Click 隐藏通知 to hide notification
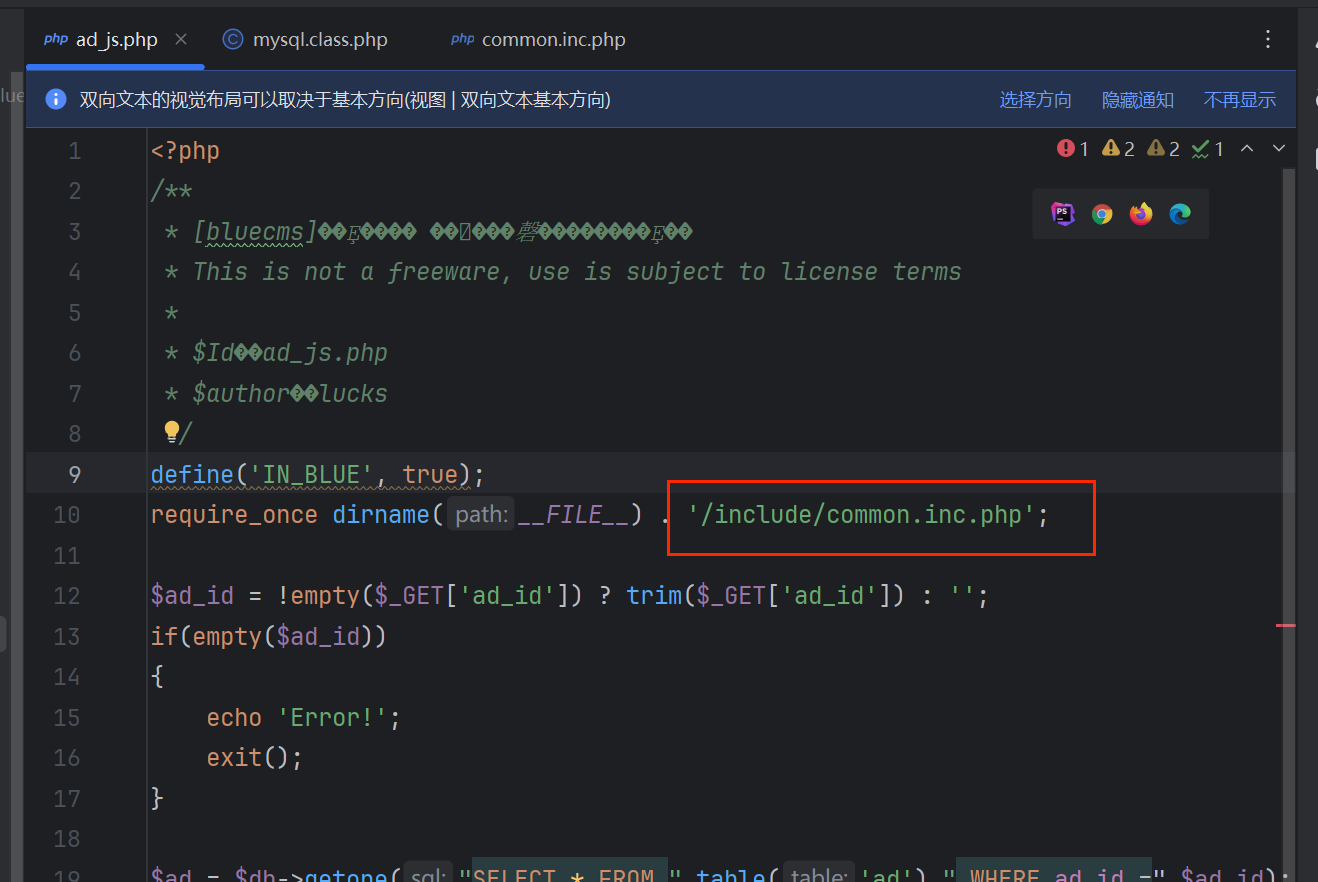The height and width of the screenshot is (882, 1318). (1137, 100)
